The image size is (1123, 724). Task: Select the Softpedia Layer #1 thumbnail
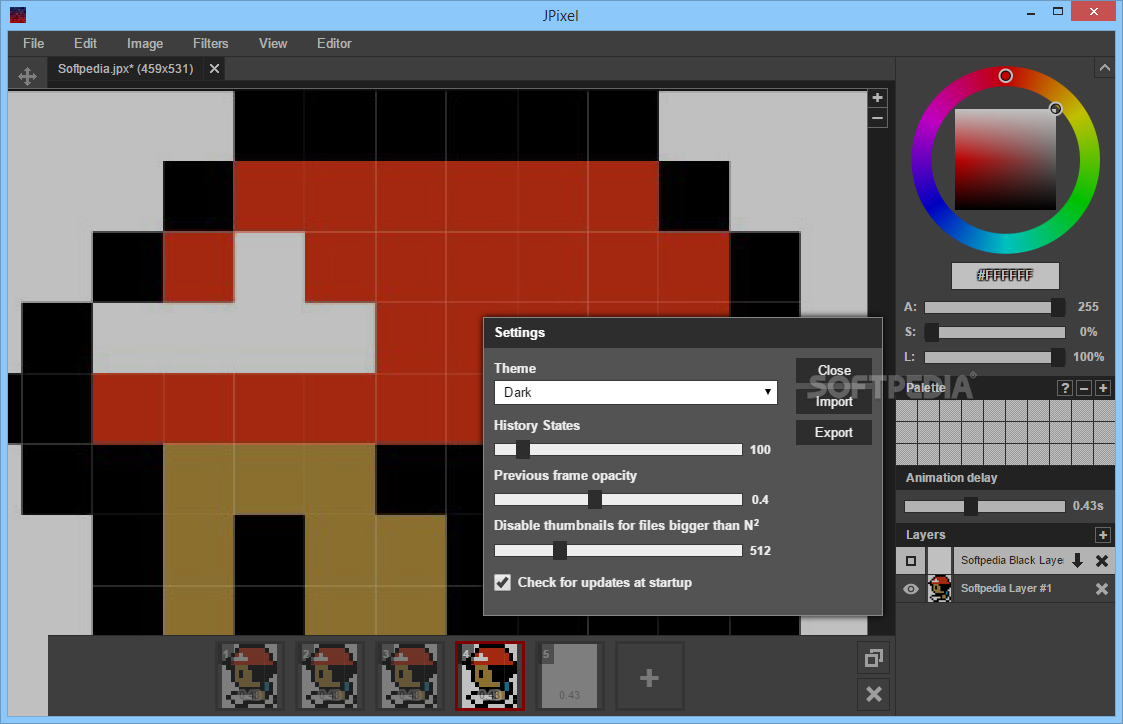(x=940, y=589)
